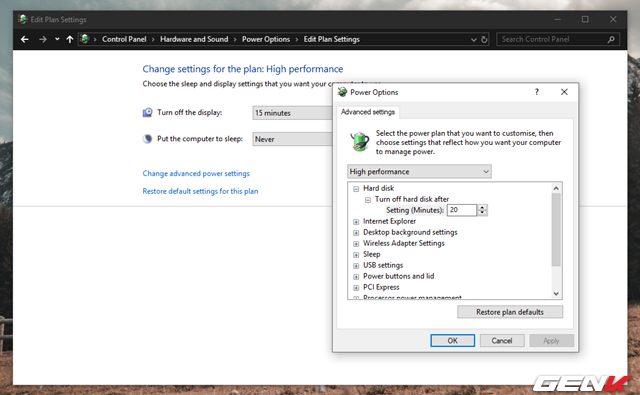Screen dimensions: 640x395
Task: Open Hardware and Sound breadcrumb
Action: [x=194, y=39]
